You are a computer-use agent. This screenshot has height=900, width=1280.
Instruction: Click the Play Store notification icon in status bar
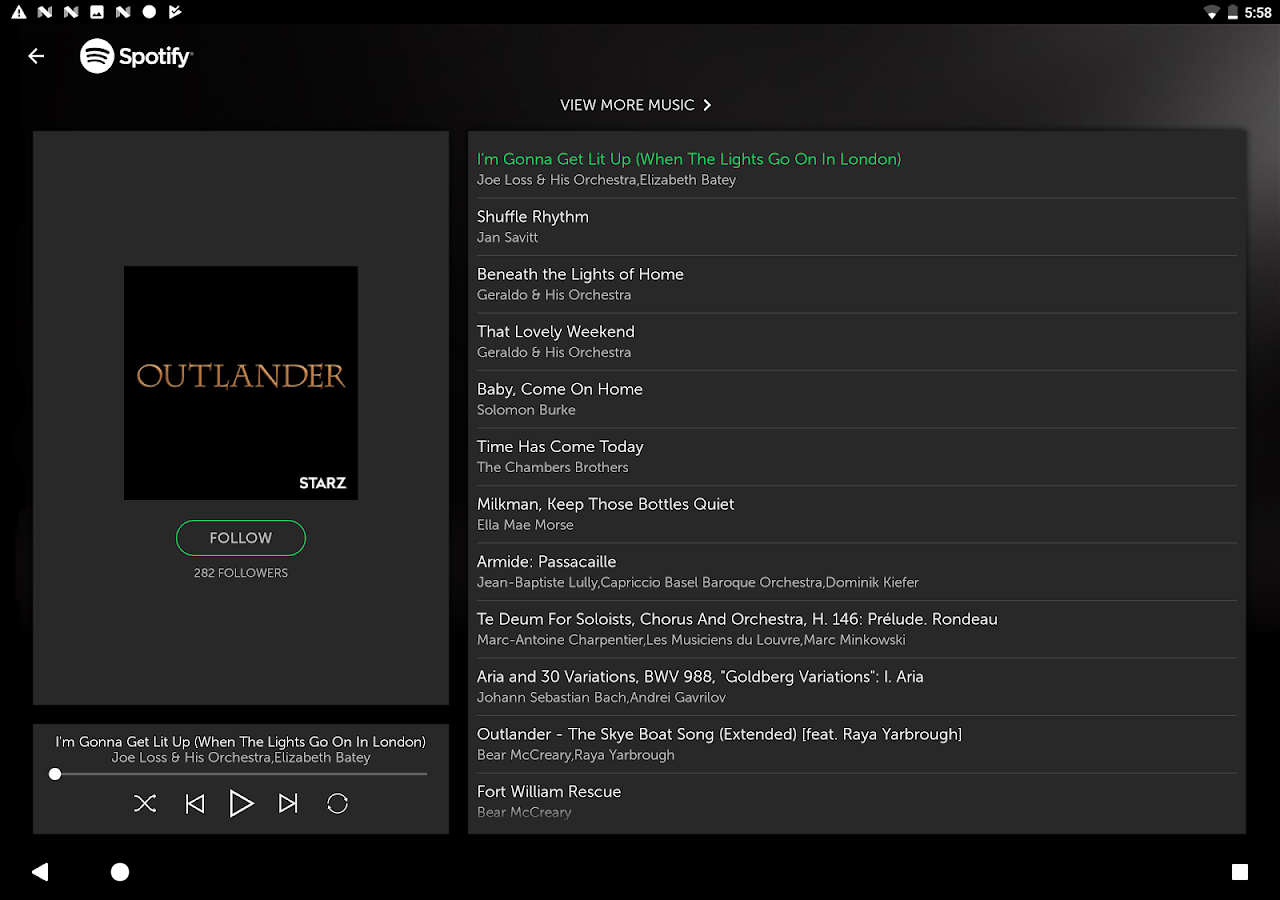click(175, 12)
